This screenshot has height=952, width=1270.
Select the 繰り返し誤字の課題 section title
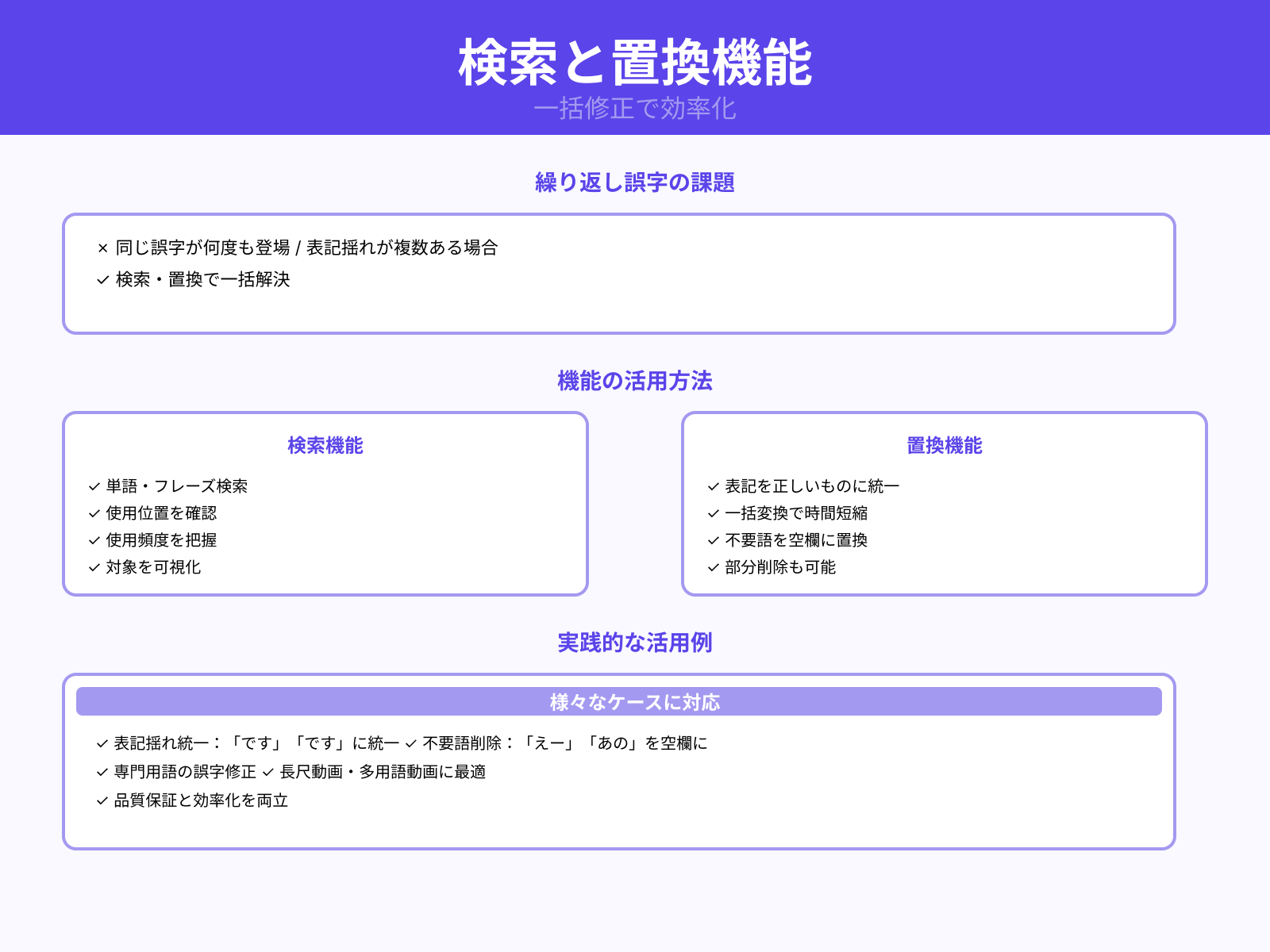click(635, 182)
